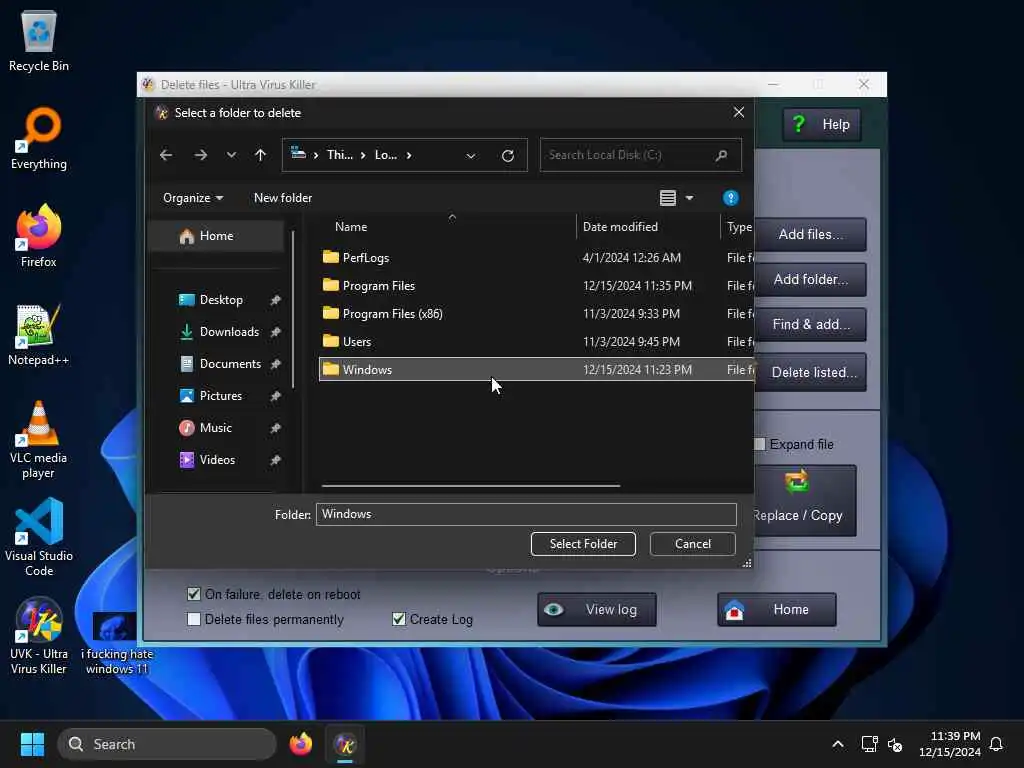Select the Windows folder row
1024x768 pixels.
(536, 370)
